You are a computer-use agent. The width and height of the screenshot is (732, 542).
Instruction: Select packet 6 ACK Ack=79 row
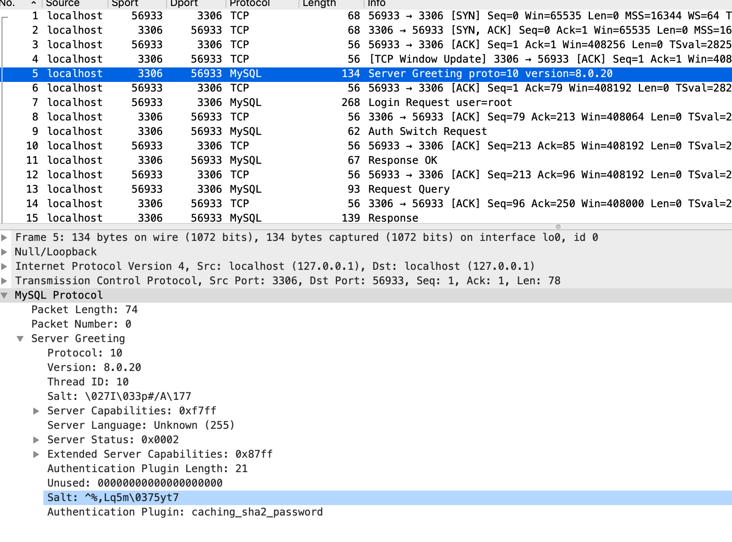366,88
